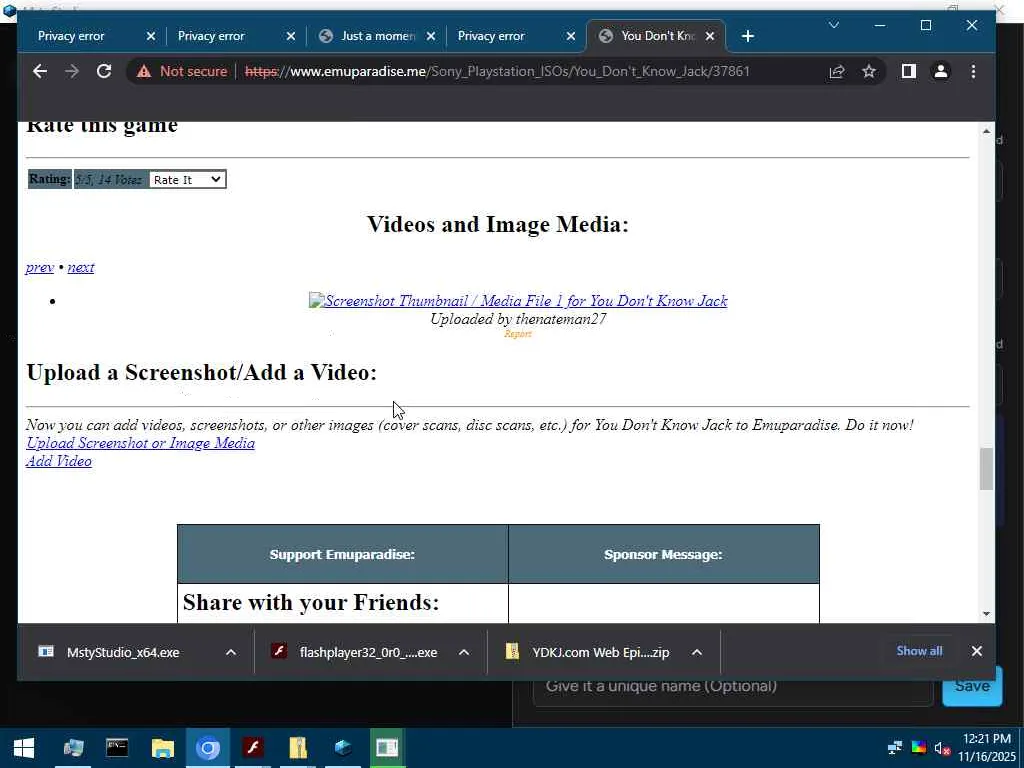This screenshot has width=1024, height=768.
Task: Close the Just a moment tab
Action: [431, 36]
